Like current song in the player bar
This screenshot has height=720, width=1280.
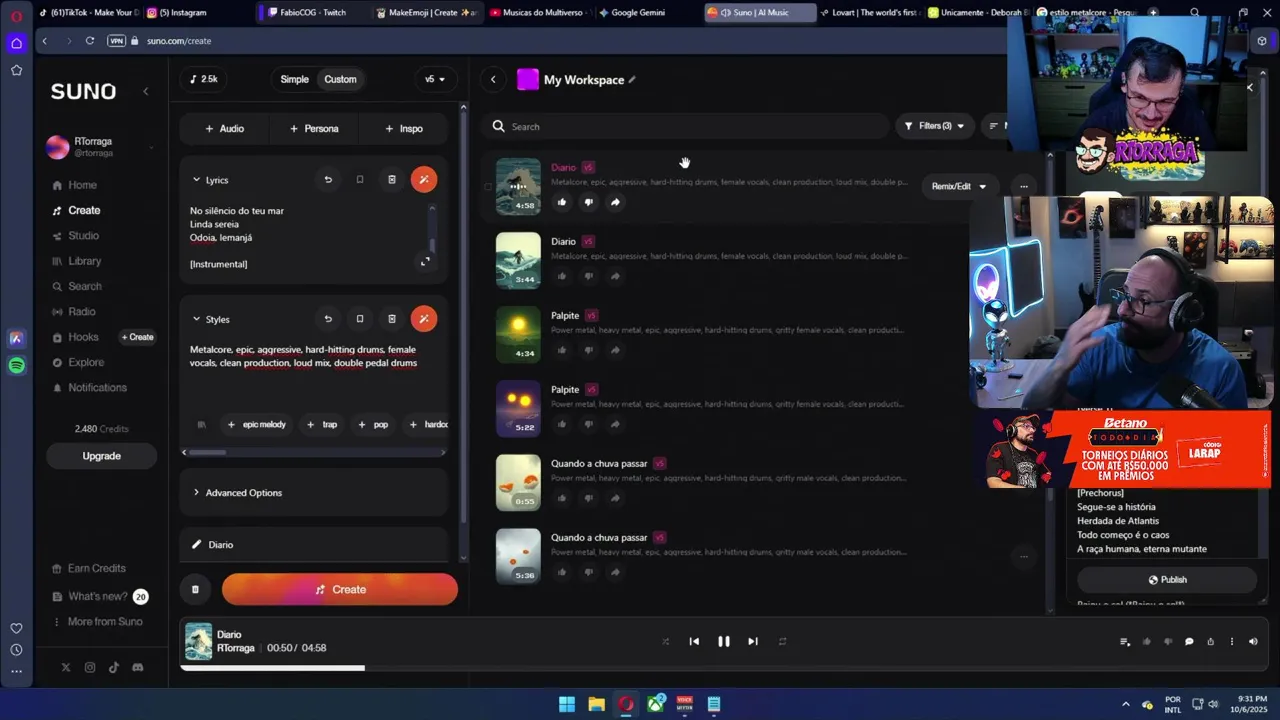[1146, 642]
